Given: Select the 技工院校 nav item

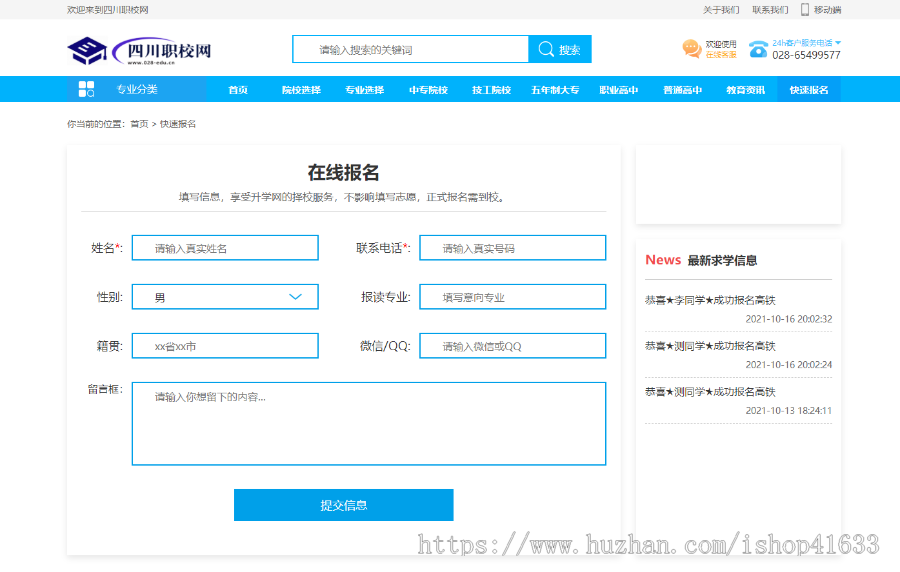Looking at the screenshot, I should [491, 90].
